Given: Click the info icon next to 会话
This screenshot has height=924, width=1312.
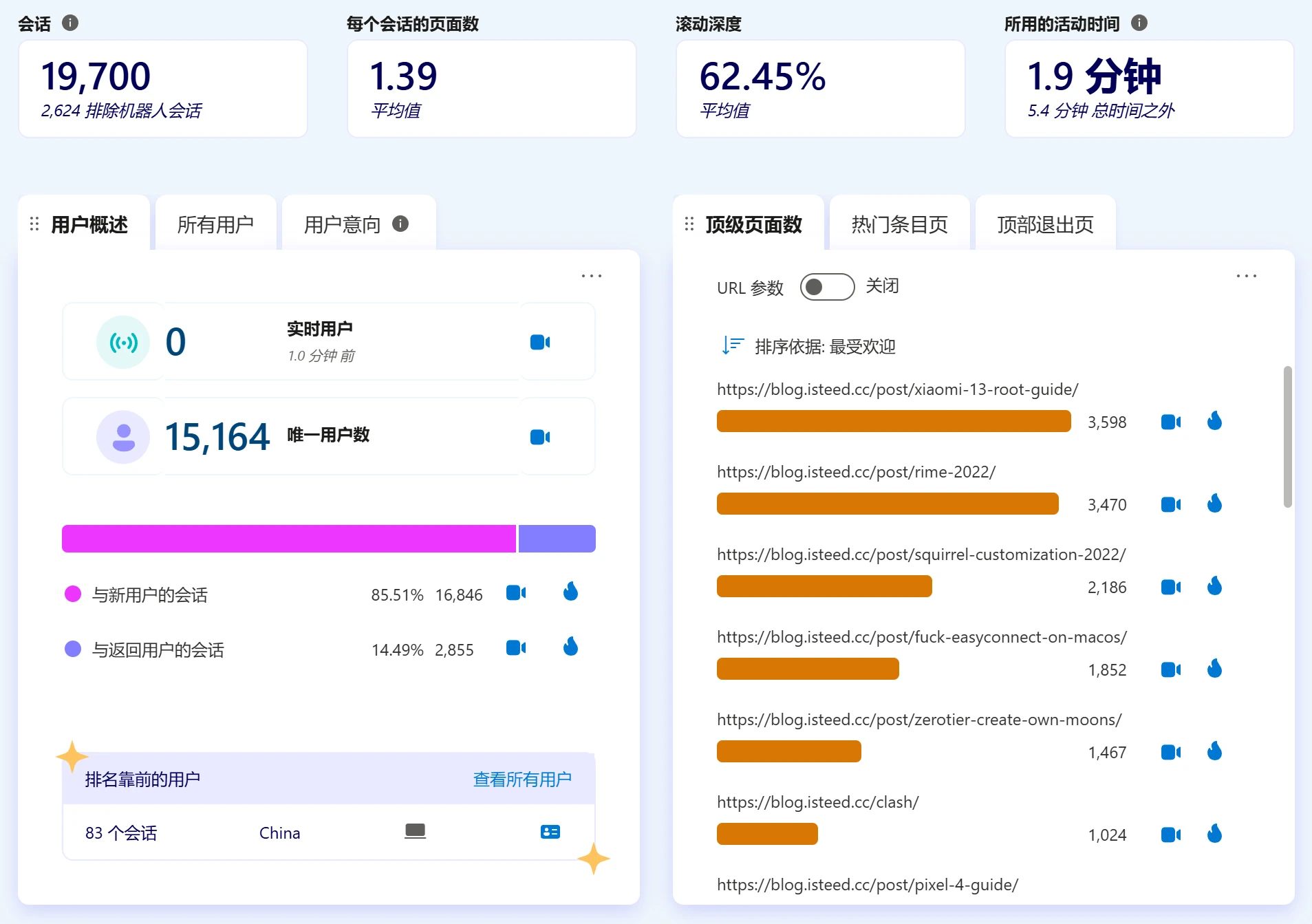Looking at the screenshot, I should pyautogui.click(x=70, y=23).
